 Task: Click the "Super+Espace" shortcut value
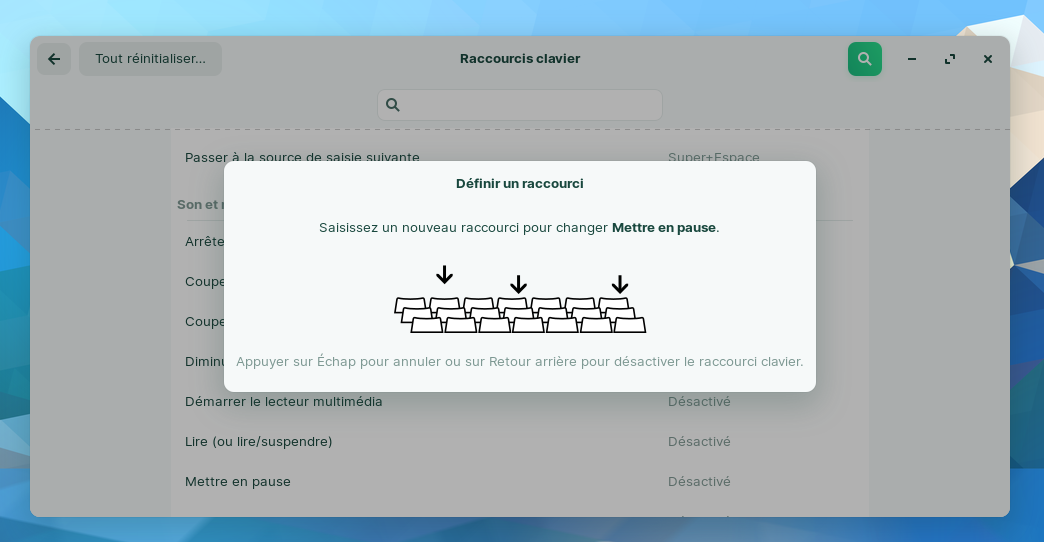click(713, 157)
